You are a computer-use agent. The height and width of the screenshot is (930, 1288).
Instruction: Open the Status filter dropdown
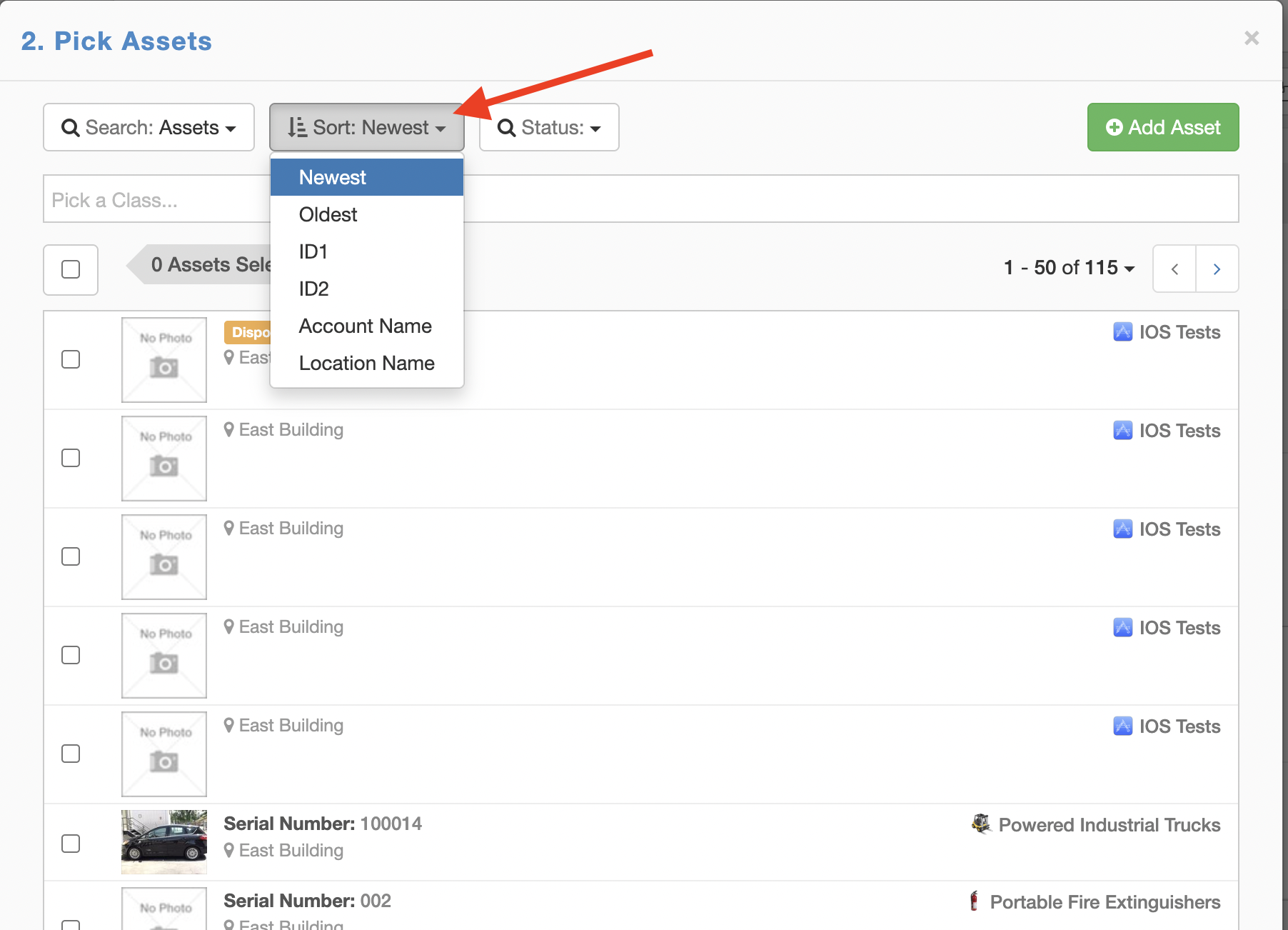click(x=549, y=127)
